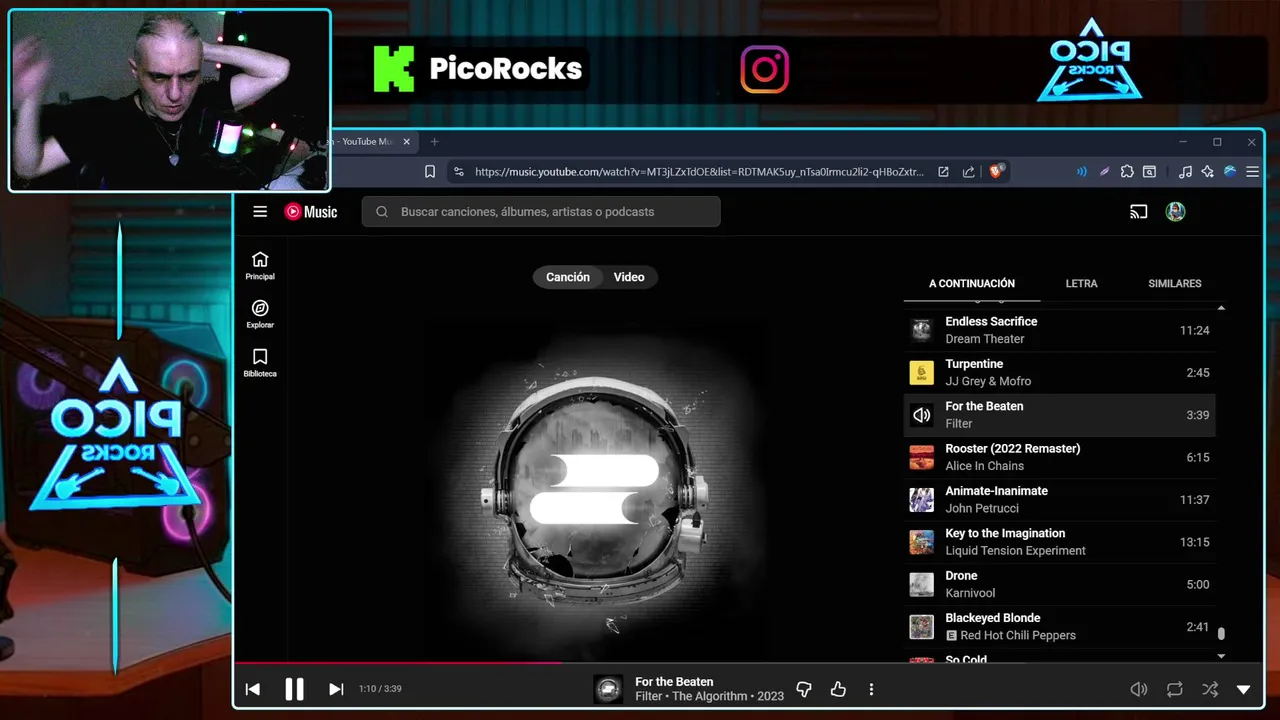Open the YouTube Music hamburger menu

click(260, 211)
